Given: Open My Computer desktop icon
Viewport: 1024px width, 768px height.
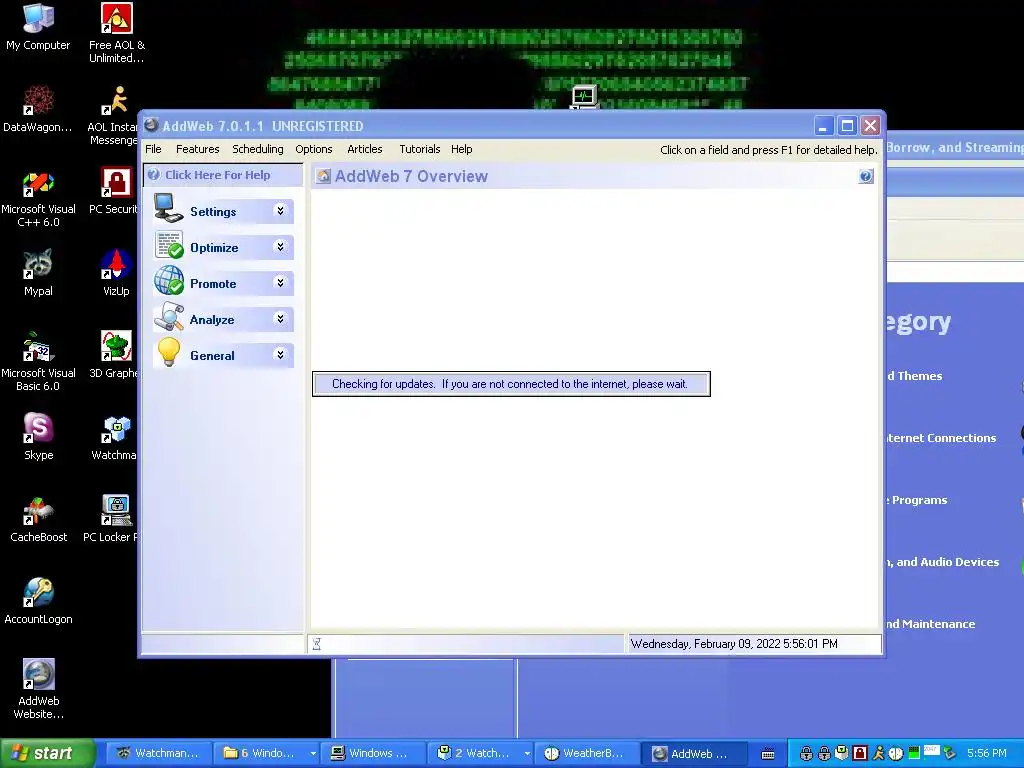Looking at the screenshot, I should point(38,27).
